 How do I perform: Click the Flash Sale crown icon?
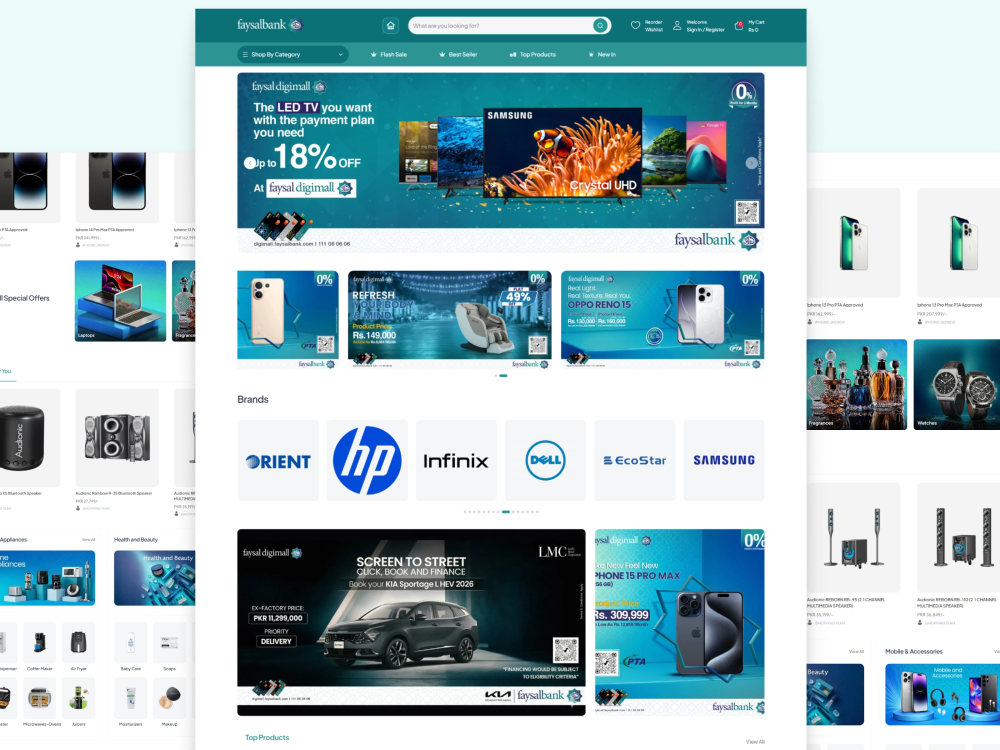tap(374, 55)
